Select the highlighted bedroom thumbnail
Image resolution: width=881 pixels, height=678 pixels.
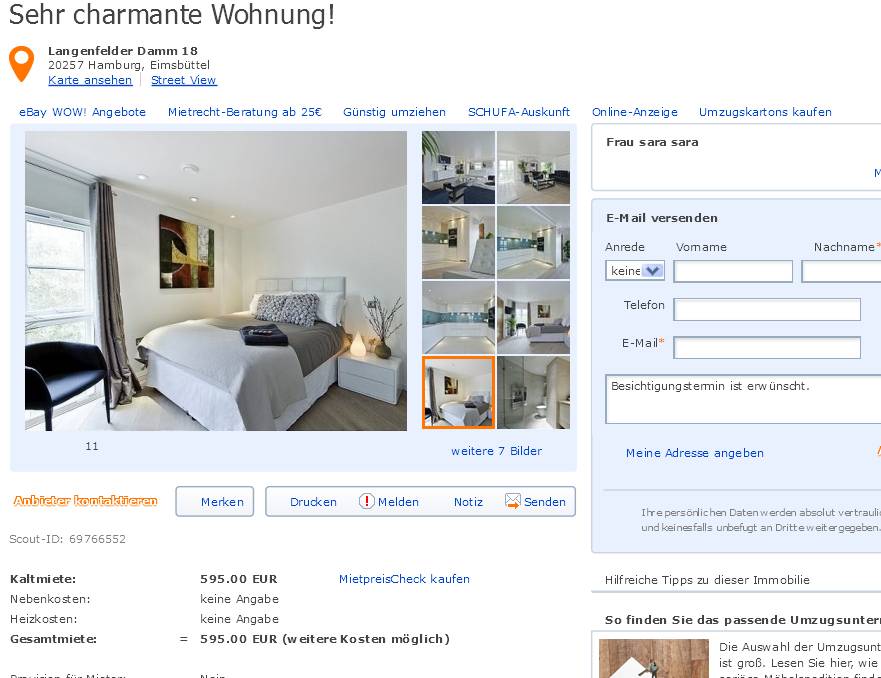(x=458, y=393)
